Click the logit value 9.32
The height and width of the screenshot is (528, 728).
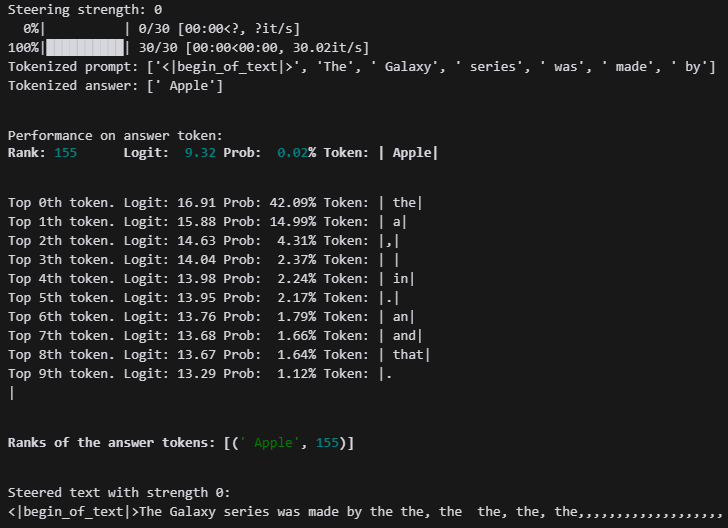coord(200,153)
